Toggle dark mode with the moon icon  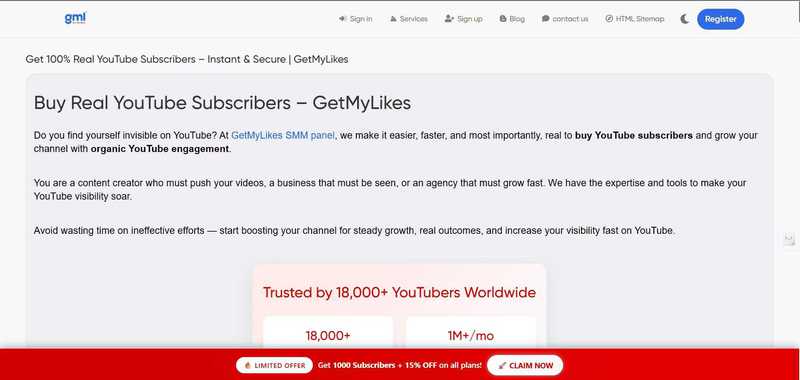coord(685,19)
